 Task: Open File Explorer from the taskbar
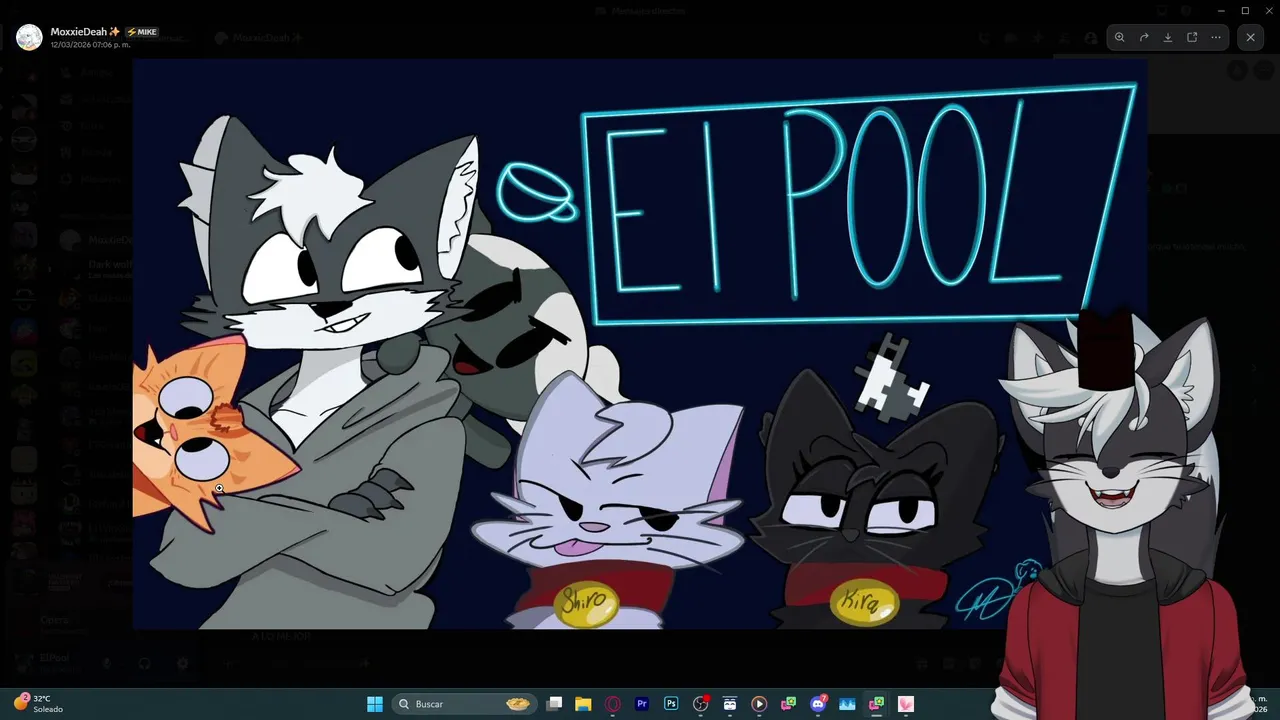(584, 704)
